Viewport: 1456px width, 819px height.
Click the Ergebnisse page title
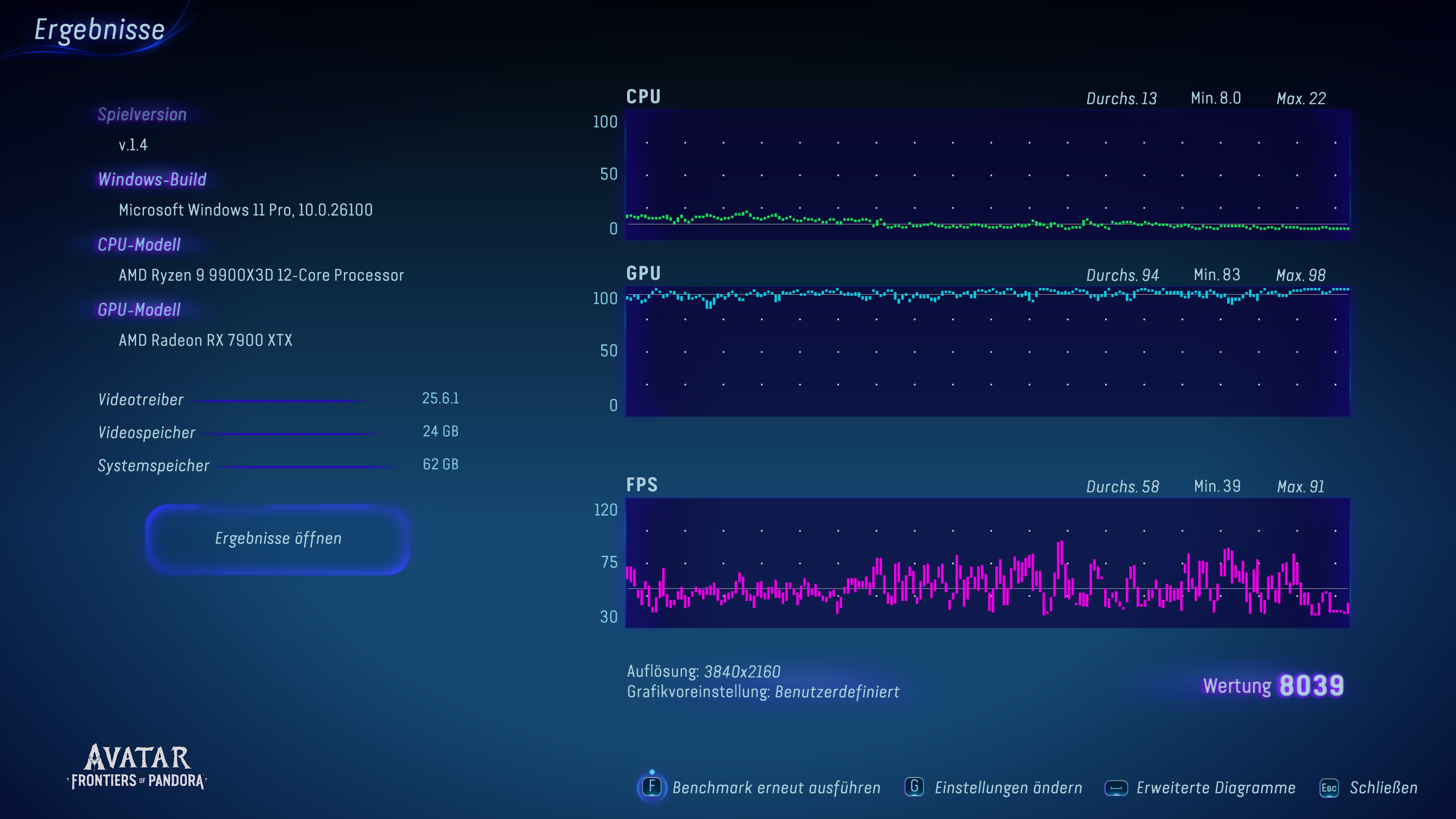99,30
